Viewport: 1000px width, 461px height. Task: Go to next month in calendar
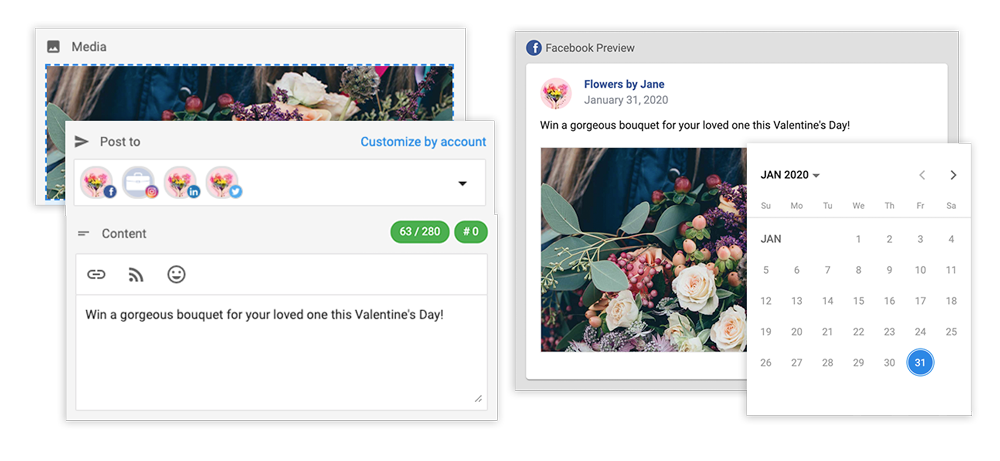tap(953, 175)
